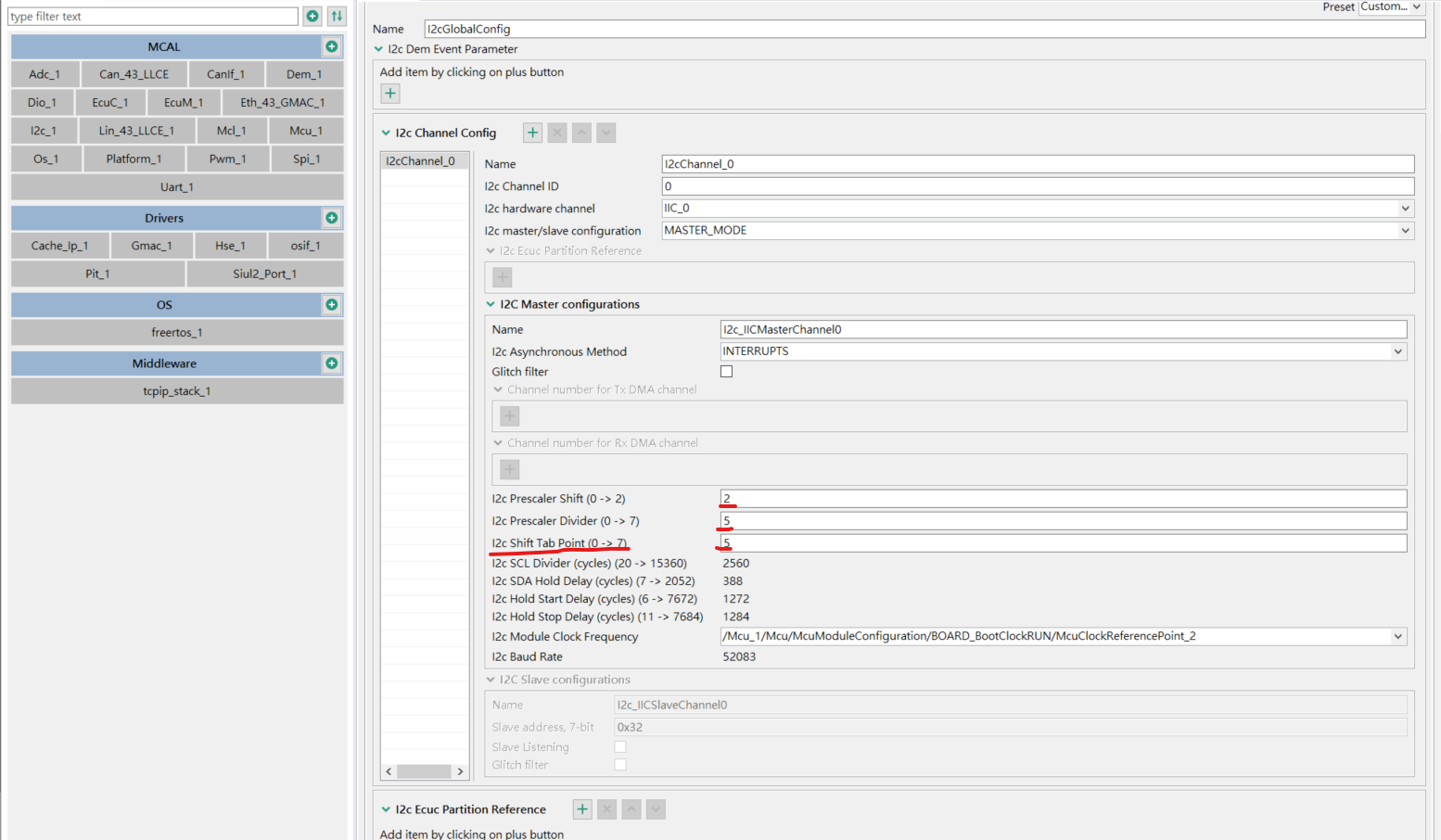Add a Tx DMA channel reference
1441x840 pixels.
pyautogui.click(x=508, y=415)
